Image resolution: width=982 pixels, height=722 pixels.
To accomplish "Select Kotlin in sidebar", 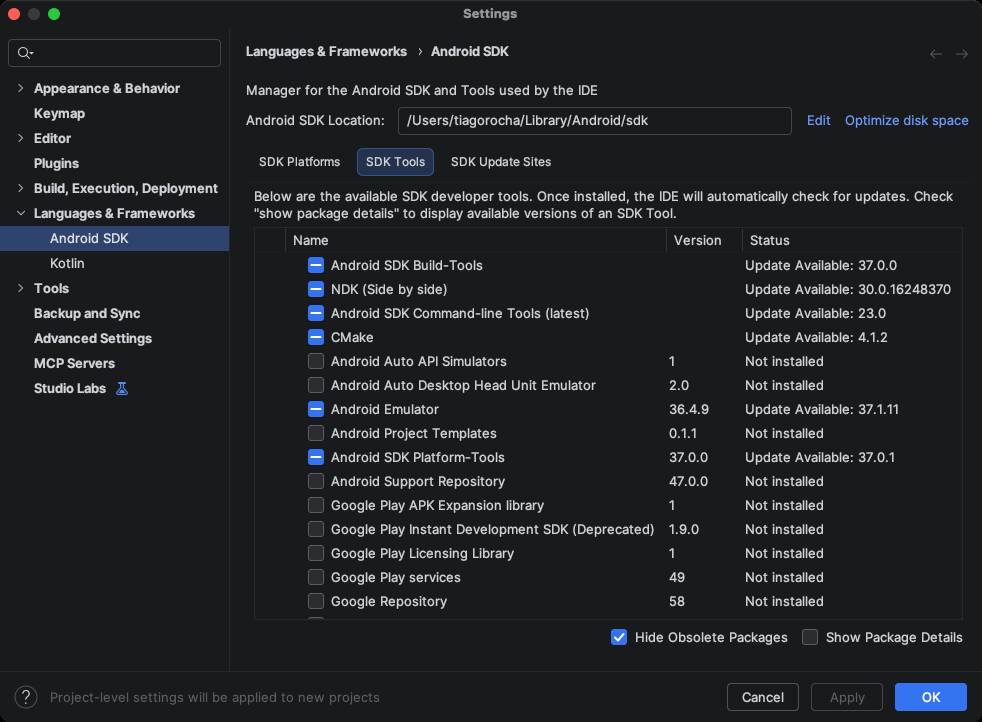I will click(x=67, y=264).
